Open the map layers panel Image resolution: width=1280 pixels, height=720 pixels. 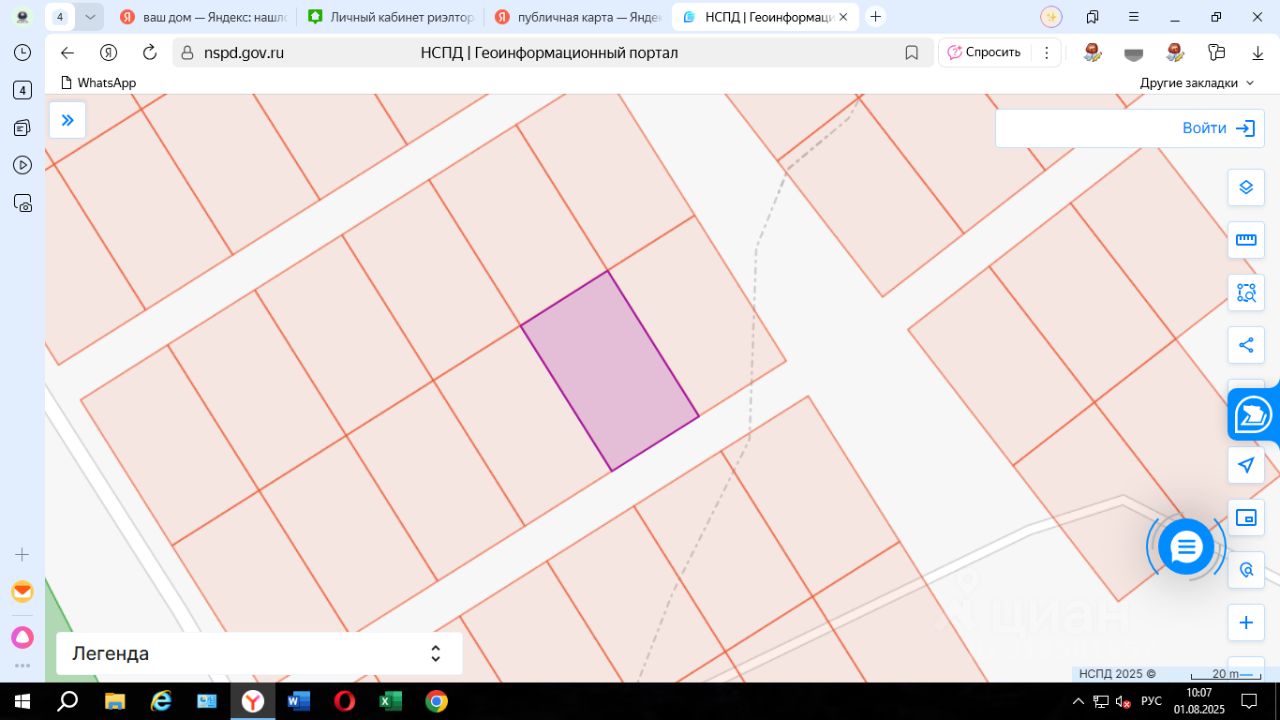(x=1246, y=187)
